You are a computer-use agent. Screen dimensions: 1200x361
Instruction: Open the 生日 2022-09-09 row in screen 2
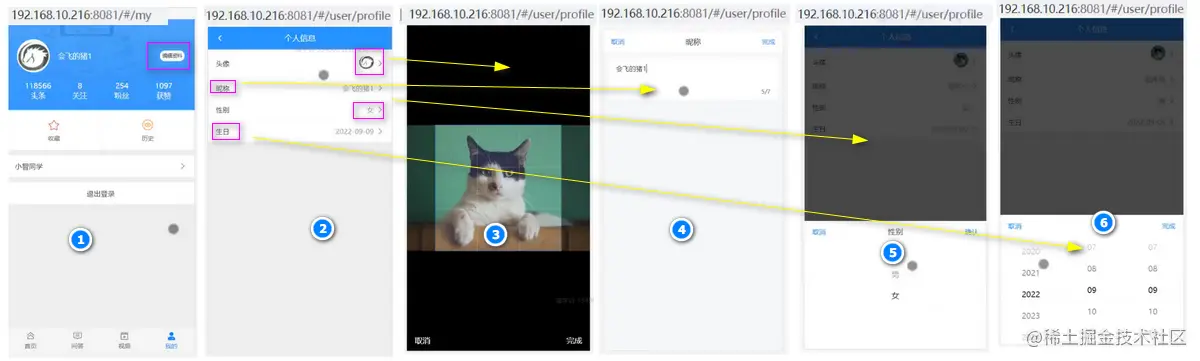[300, 131]
